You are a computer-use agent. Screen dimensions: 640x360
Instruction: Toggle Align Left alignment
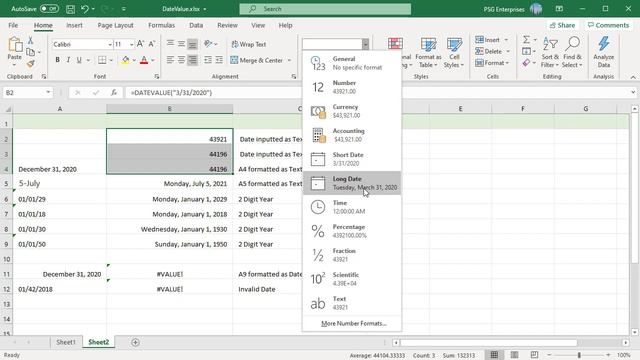(170, 60)
